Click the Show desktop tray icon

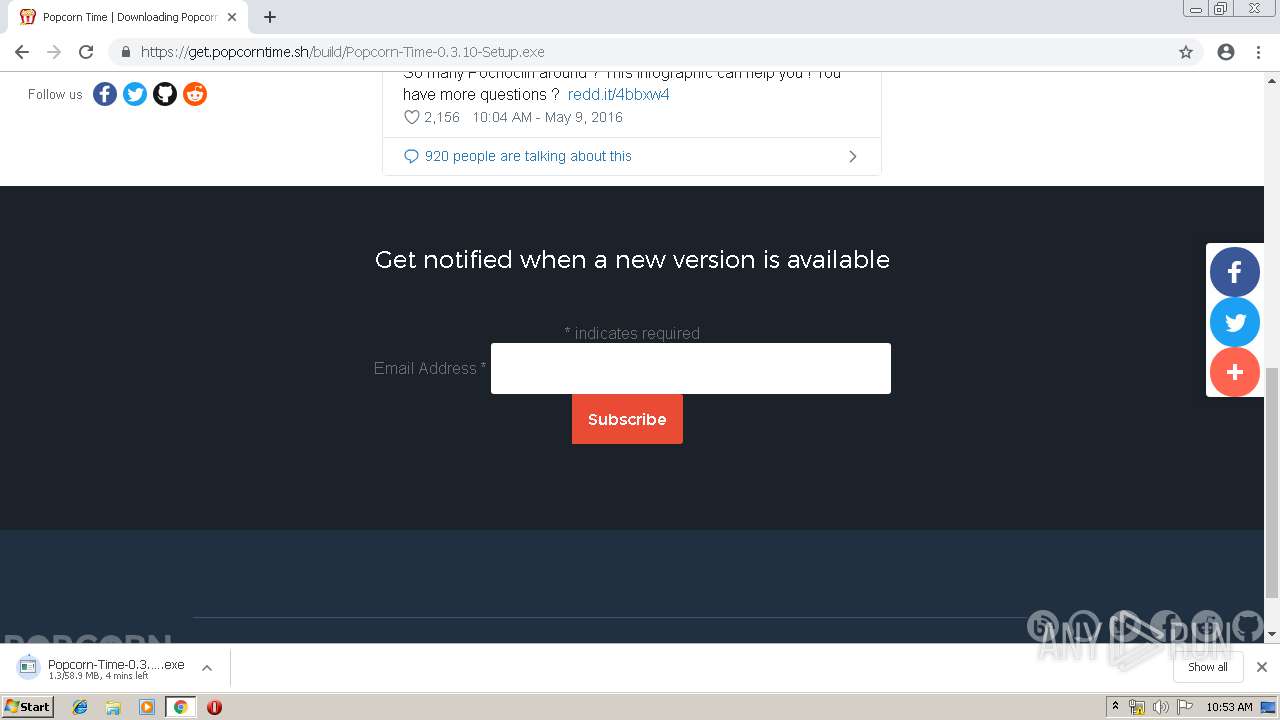[1268, 707]
